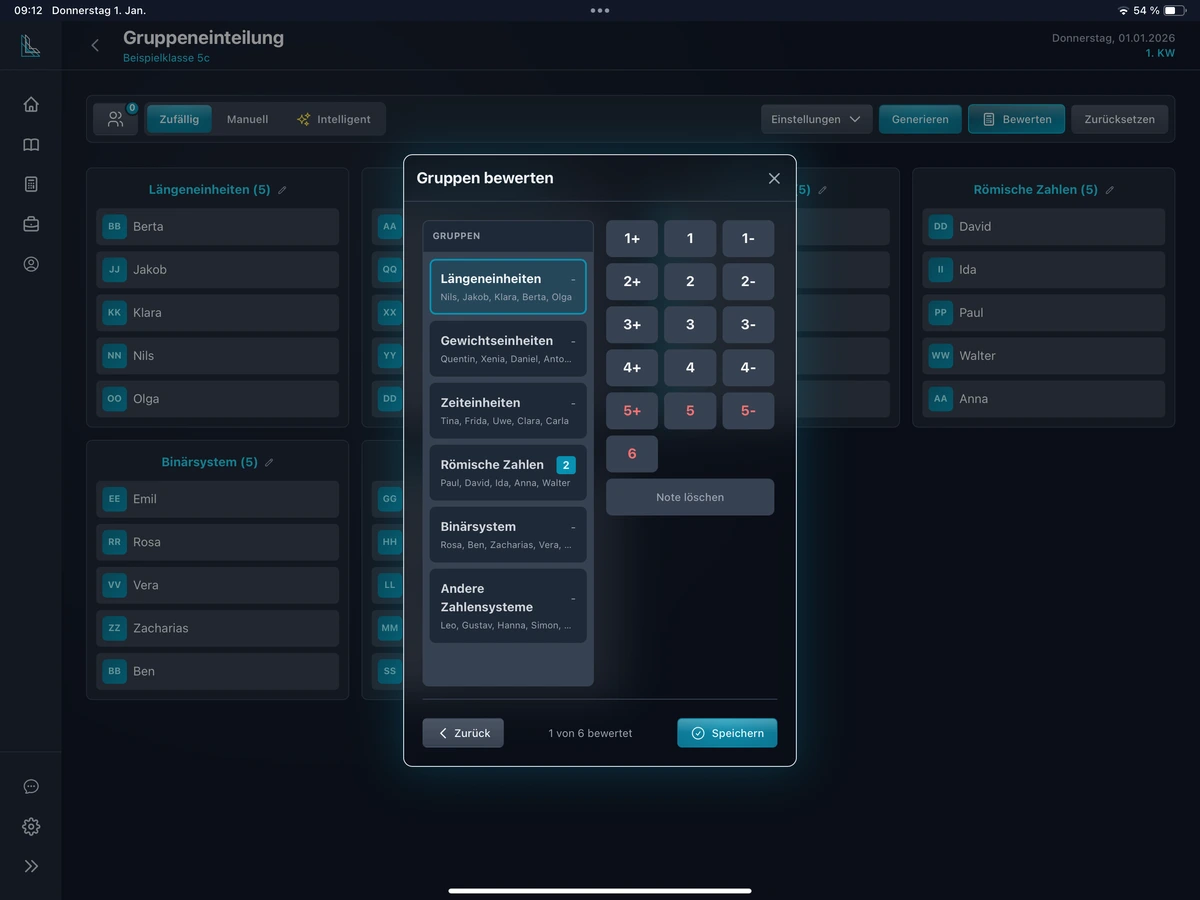Edit Längeneinheiten group name pencil icon
This screenshot has width=1200, height=900.
[282, 190]
